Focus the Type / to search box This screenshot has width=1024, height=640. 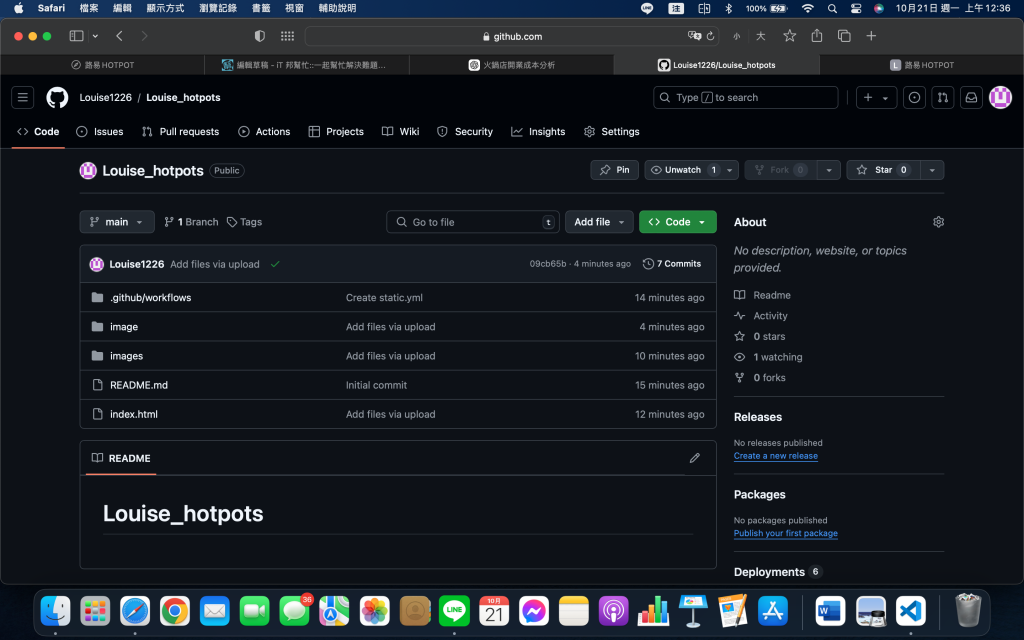(x=745, y=97)
